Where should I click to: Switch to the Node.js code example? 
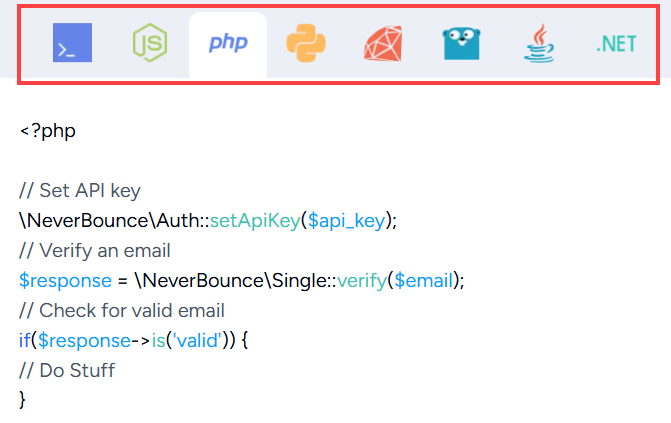pyautogui.click(x=150, y=43)
